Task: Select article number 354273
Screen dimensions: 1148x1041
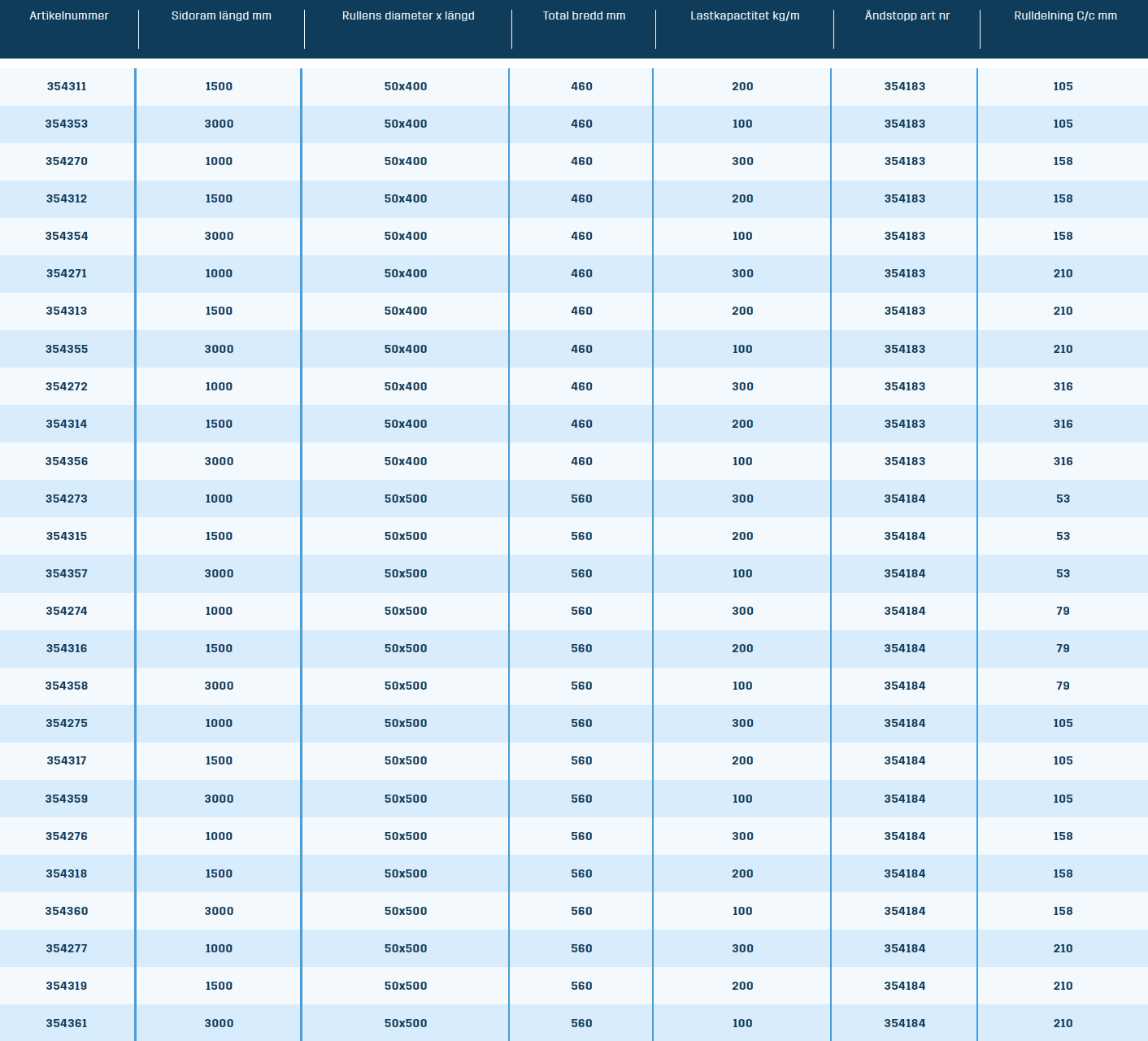Action: pos(67,499)
